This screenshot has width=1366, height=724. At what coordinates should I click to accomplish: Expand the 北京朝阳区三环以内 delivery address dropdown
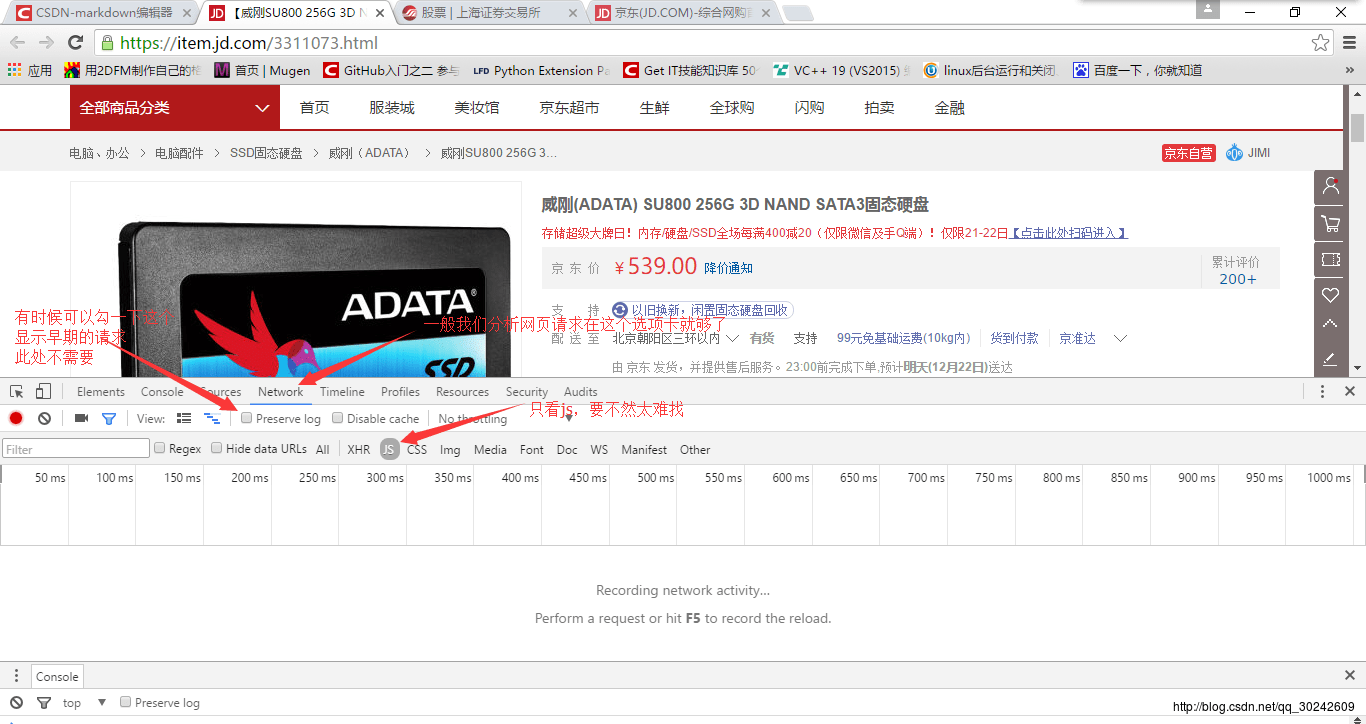(x=675, y=339)
